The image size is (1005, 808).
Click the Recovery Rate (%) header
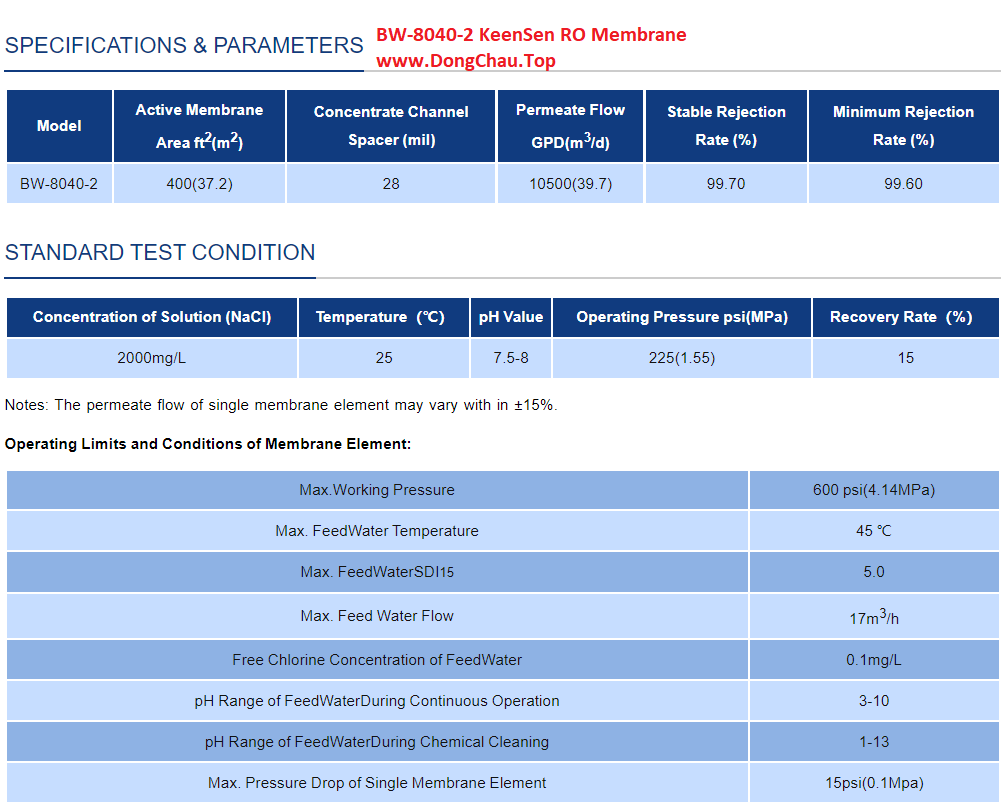click(905, 317)
